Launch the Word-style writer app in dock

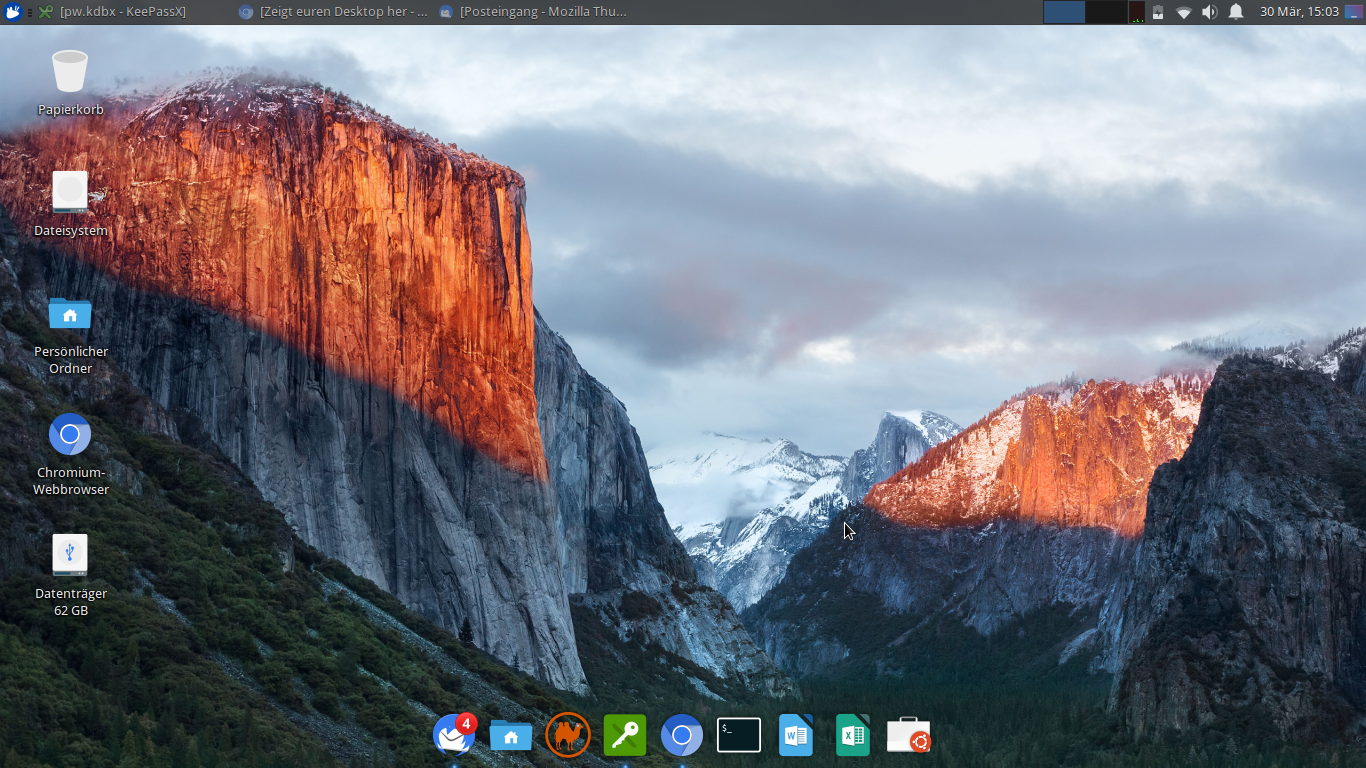click(x=796, y=736)
